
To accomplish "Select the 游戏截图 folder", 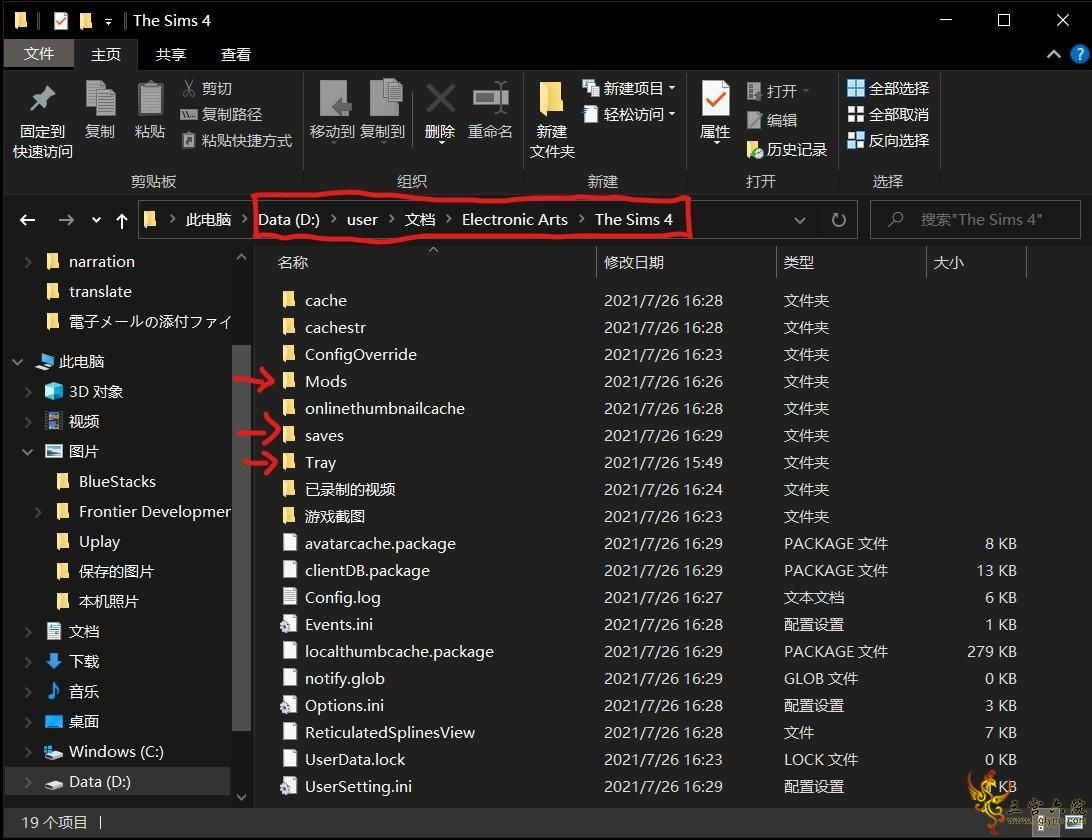I will (334, 516).
